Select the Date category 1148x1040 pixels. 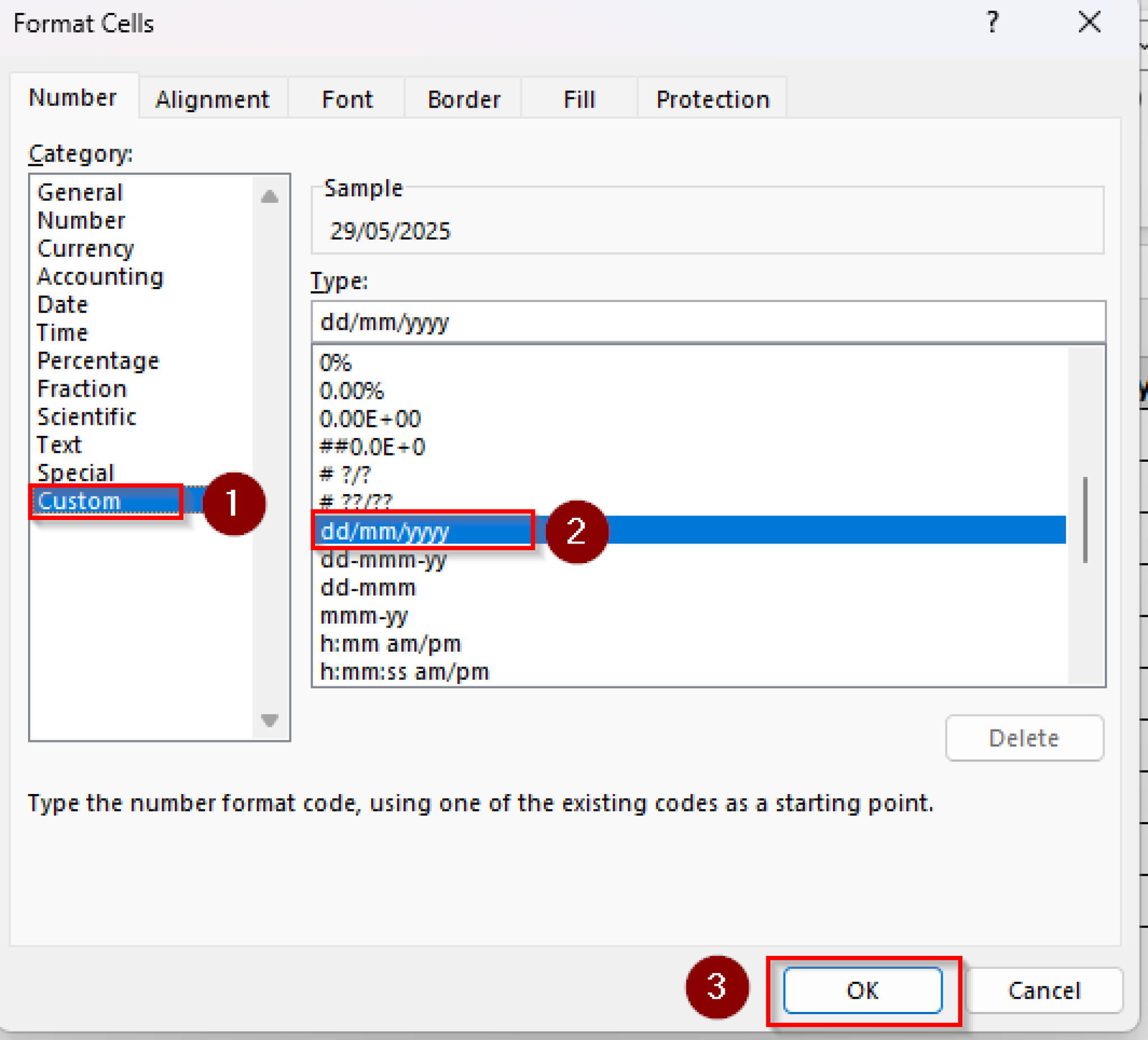coord(63,304)
